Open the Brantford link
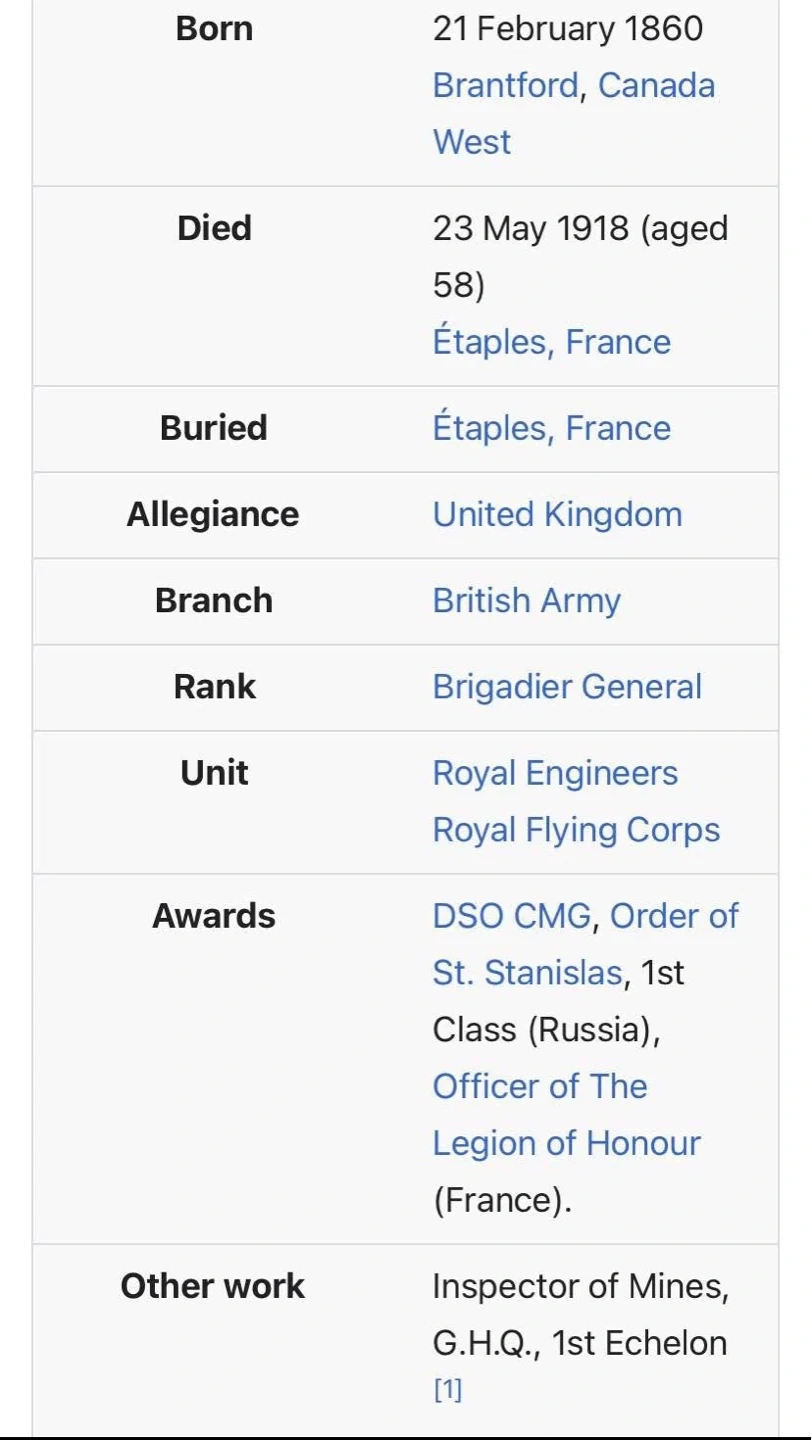The width and height of the screenshot is (812, 1440). pyautogui.click(x=505, y=86)
